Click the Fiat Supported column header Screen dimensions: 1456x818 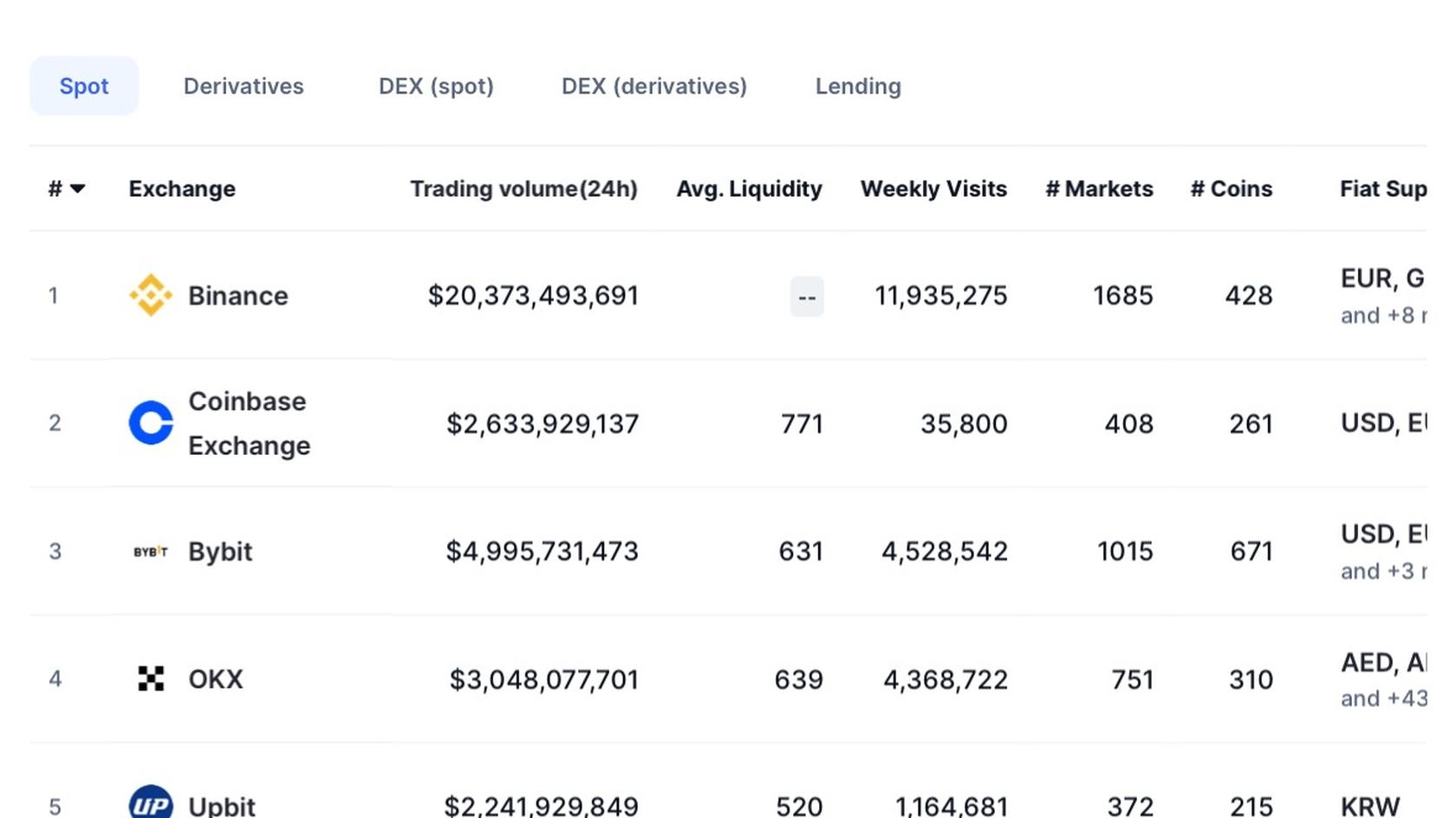point(1383,189)
